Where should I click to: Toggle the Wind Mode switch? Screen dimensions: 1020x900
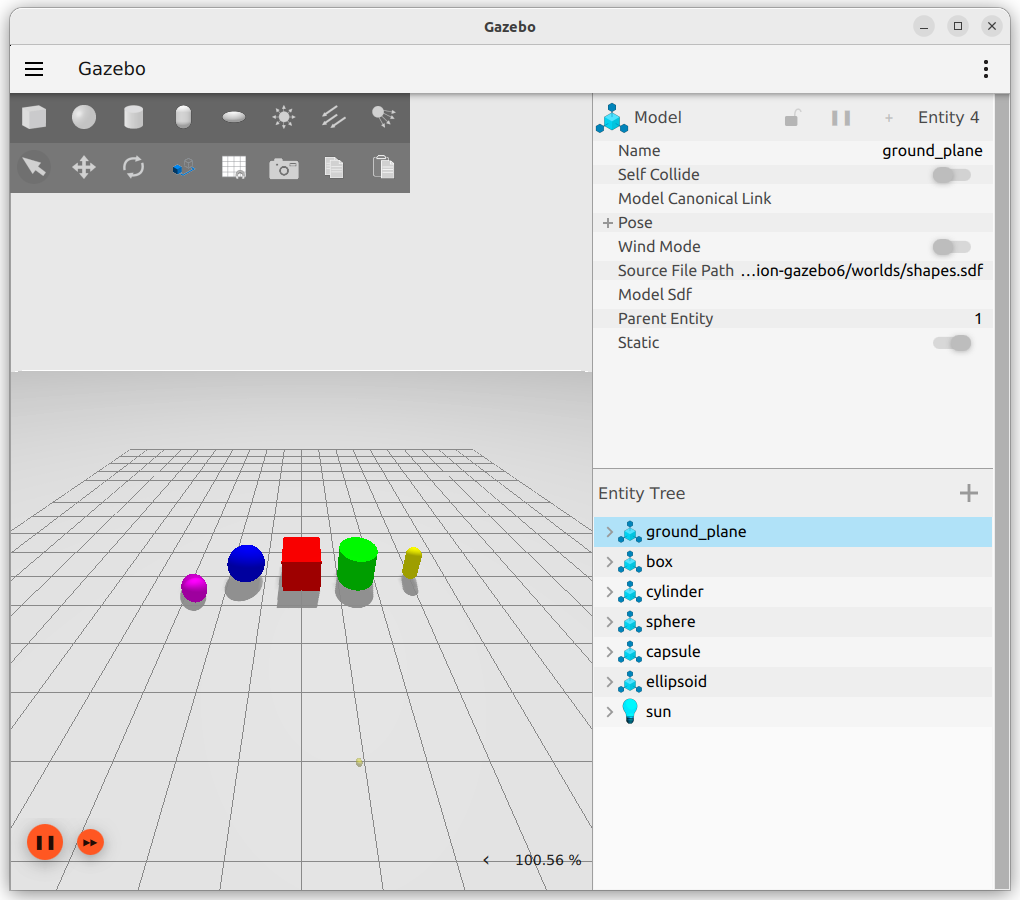(951, 247)
